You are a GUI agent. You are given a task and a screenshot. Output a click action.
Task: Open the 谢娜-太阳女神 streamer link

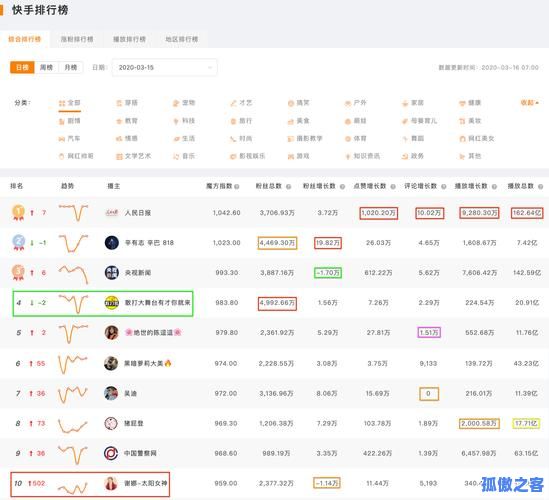point(146,483)
